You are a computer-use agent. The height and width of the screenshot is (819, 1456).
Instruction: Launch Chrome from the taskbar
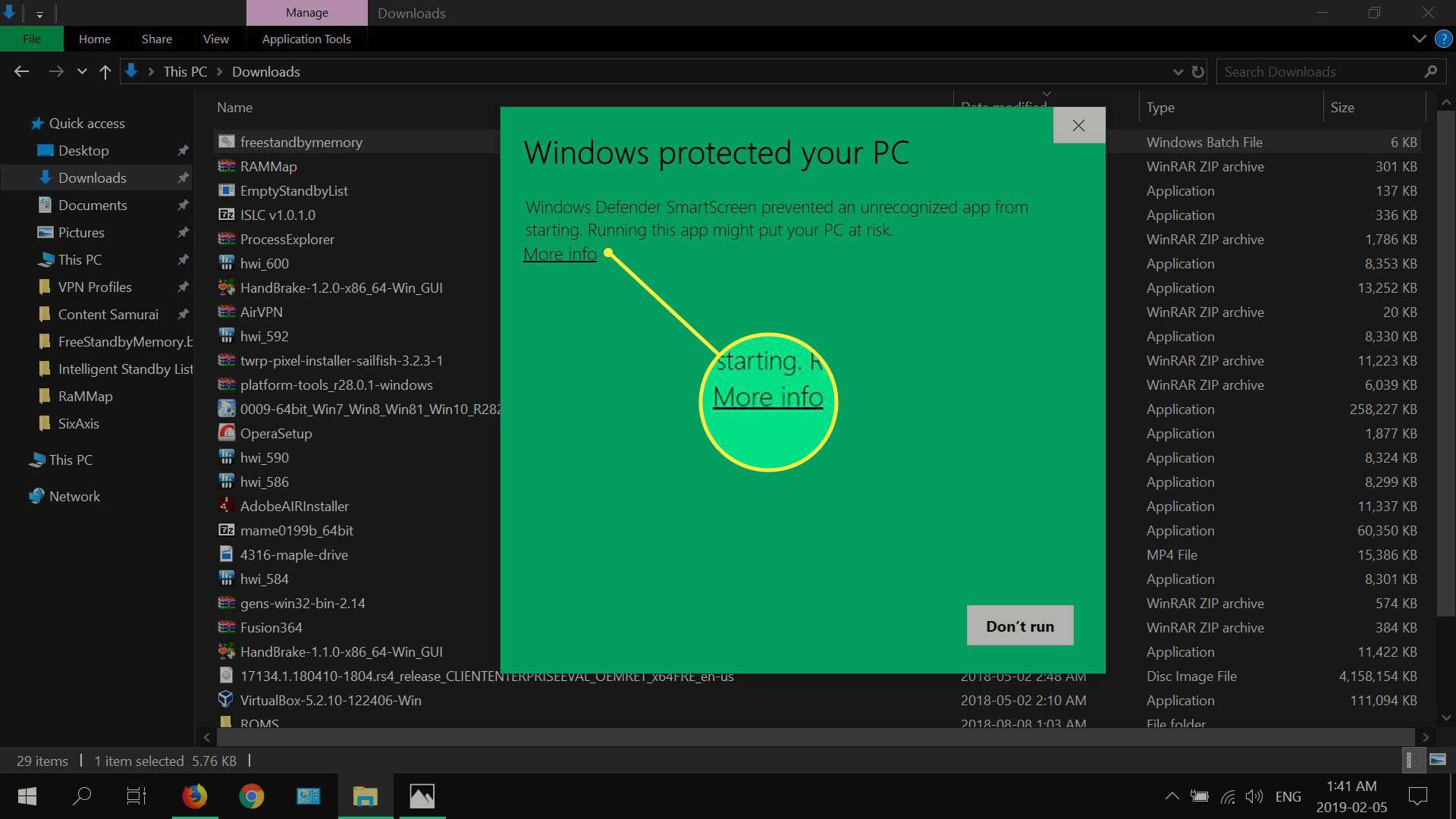(251, 796)
